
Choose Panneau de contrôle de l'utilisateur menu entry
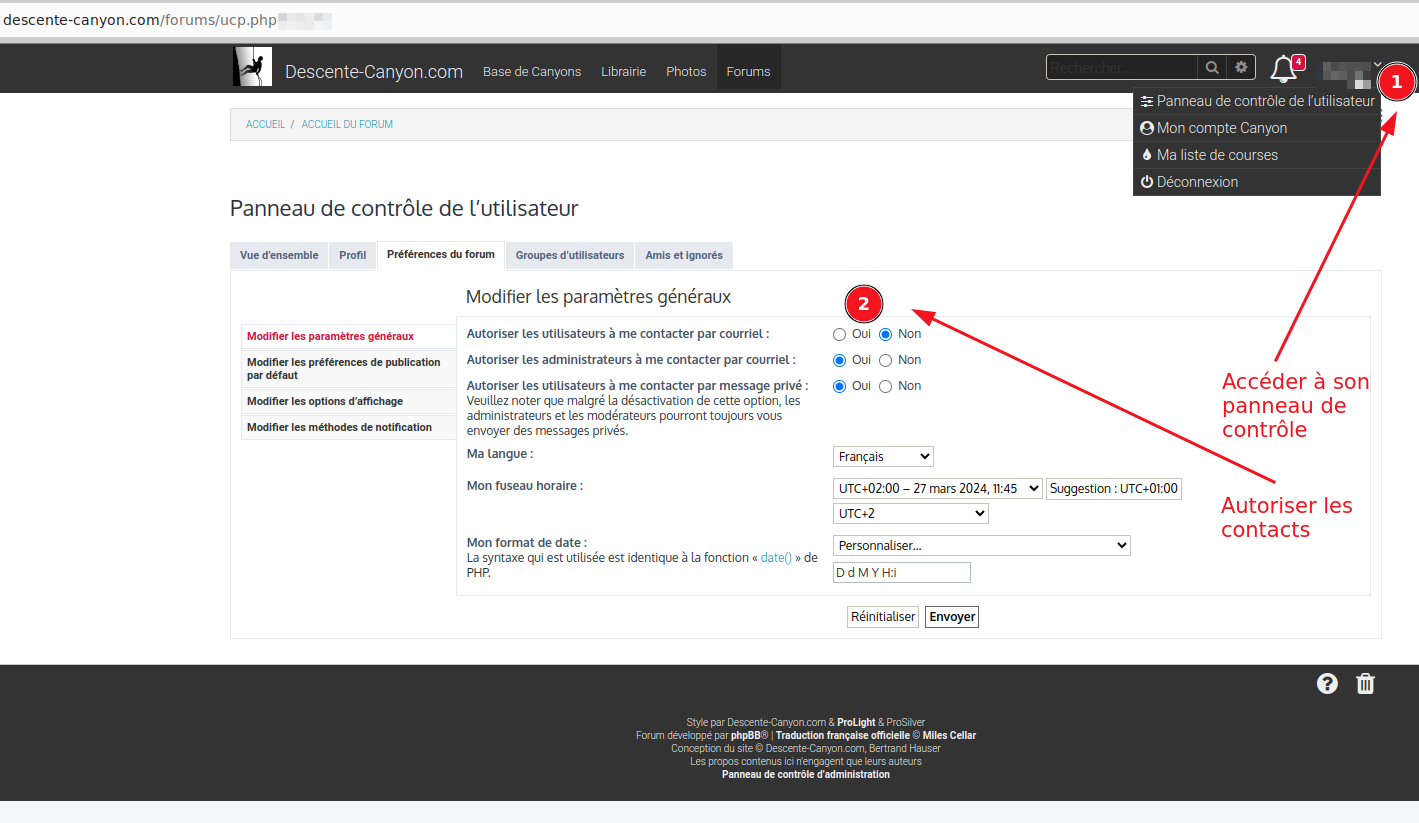(1257, 101)
